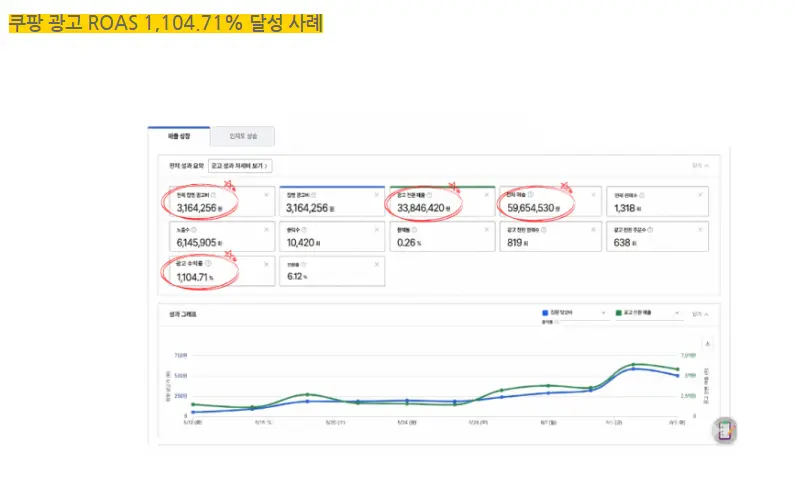The width and height of the screenshot is (801, 491).
Task: Download the performance graph
Action: coord(708,343)
